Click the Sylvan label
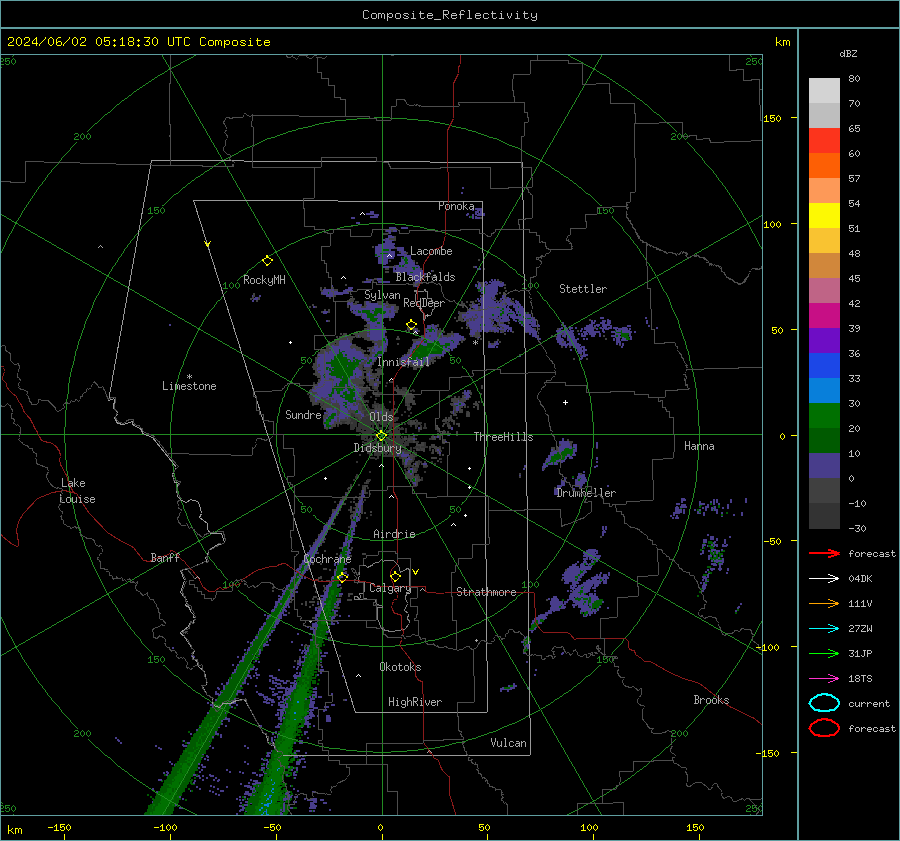This screenshot has width=900, height=841. click(x=382, y=295)
